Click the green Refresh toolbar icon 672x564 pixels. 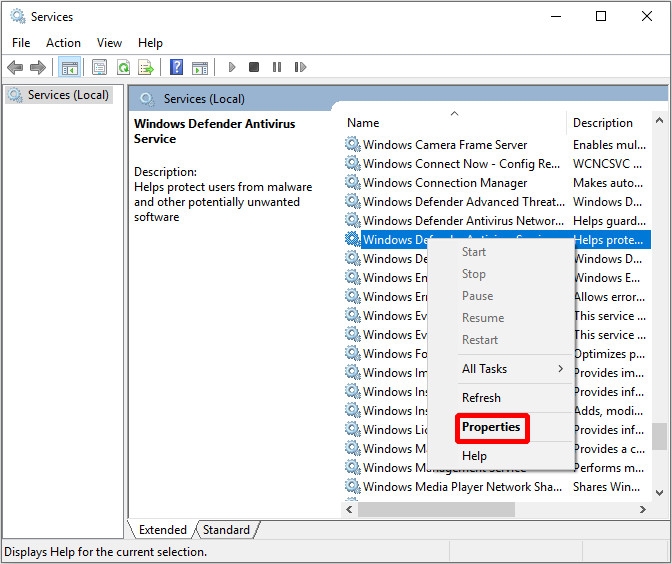point(123,67)
